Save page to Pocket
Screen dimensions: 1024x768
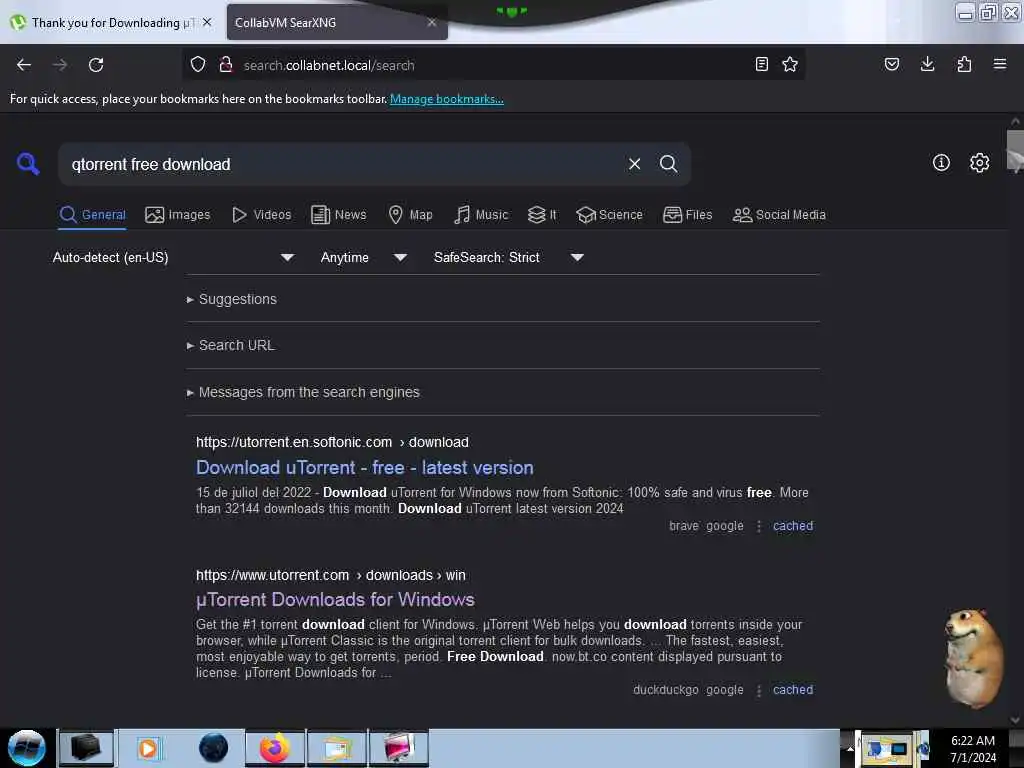point(891,64)
